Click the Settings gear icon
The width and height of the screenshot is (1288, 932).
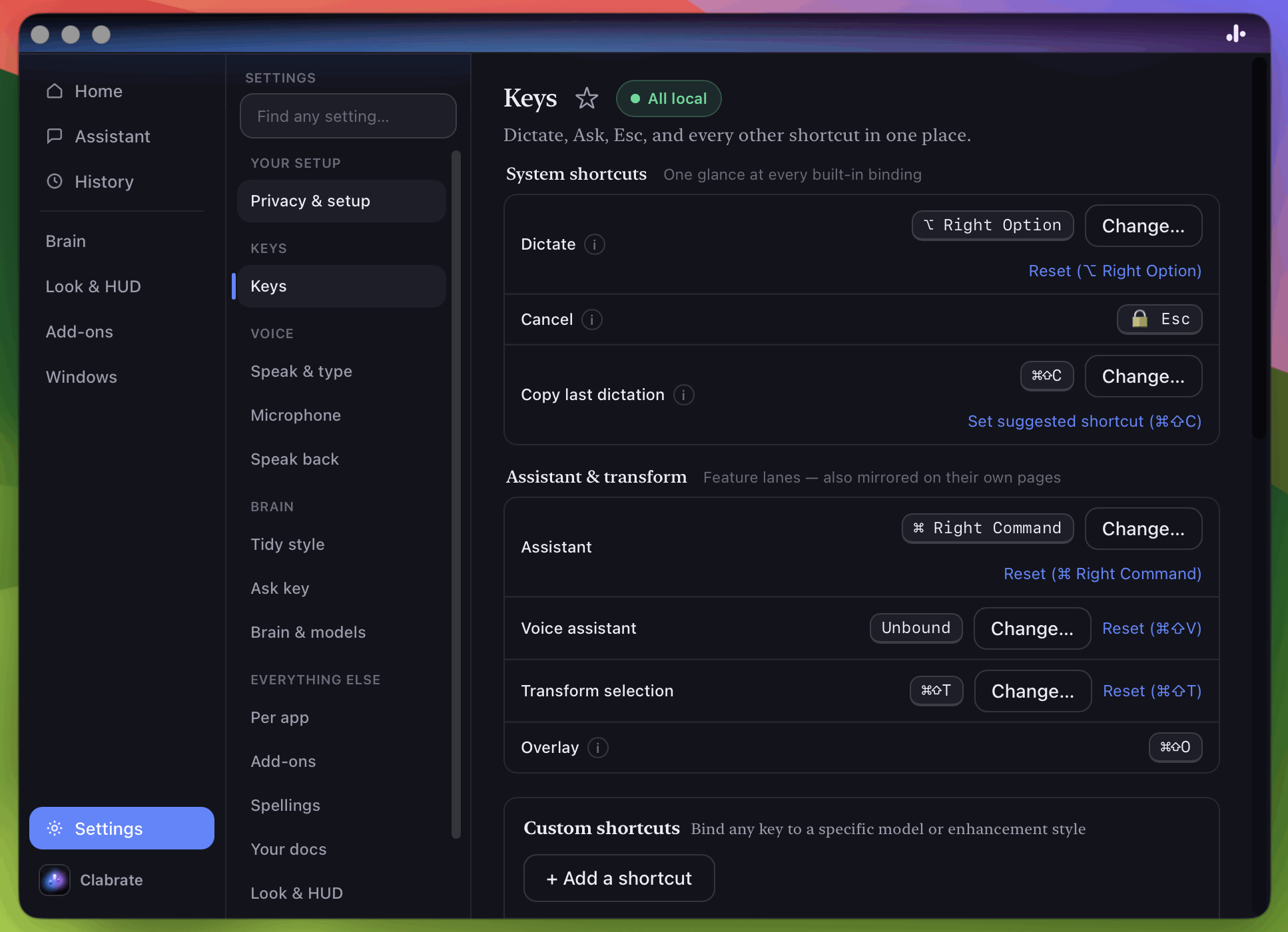coord(55,828)
